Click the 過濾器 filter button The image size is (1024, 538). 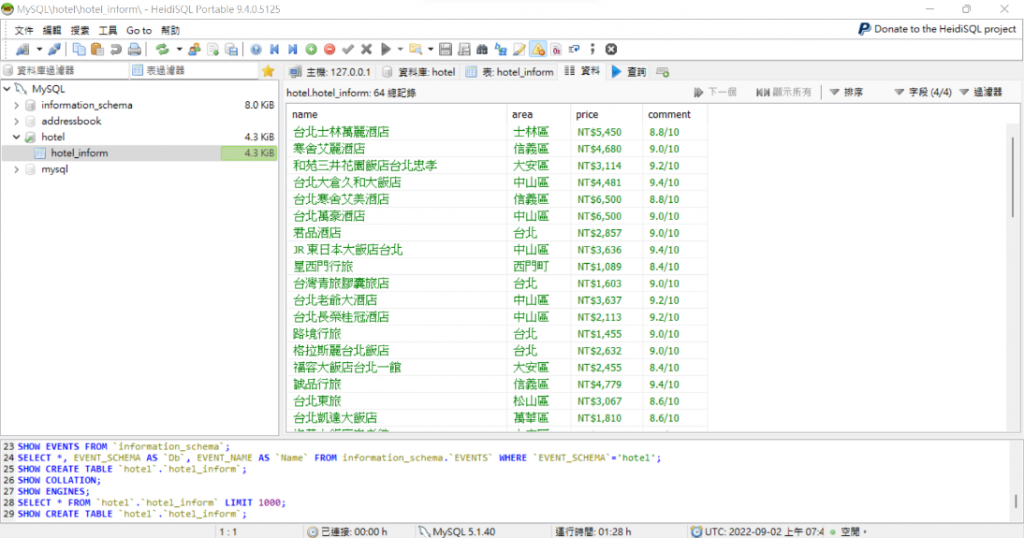click(x=981, y=93)
